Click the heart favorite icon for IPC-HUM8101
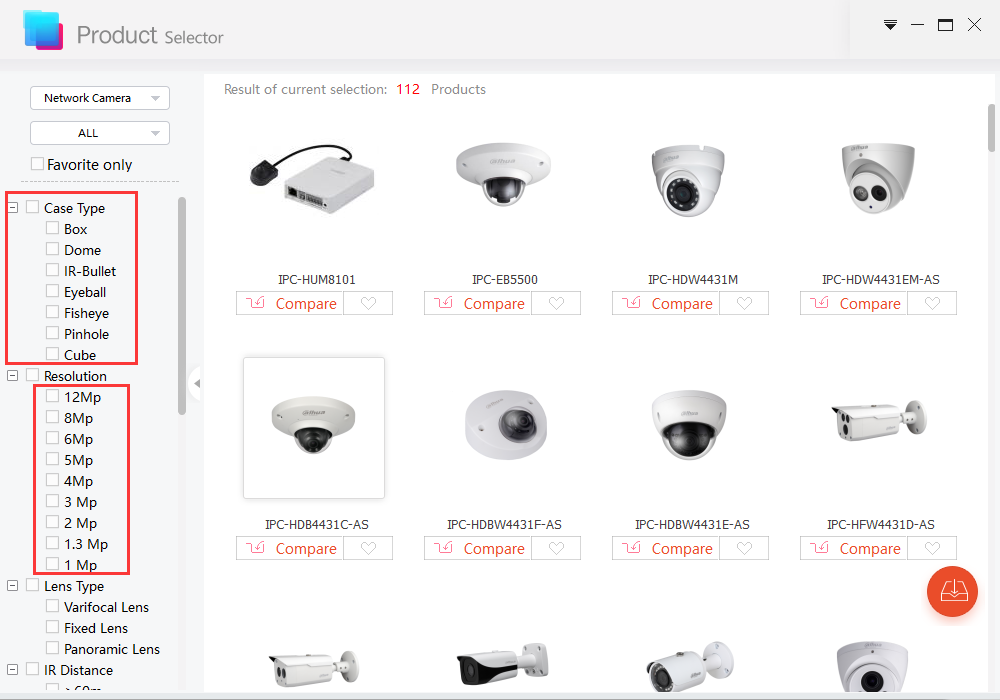This screenshot has height=700, width=1000. pos(369,303)
